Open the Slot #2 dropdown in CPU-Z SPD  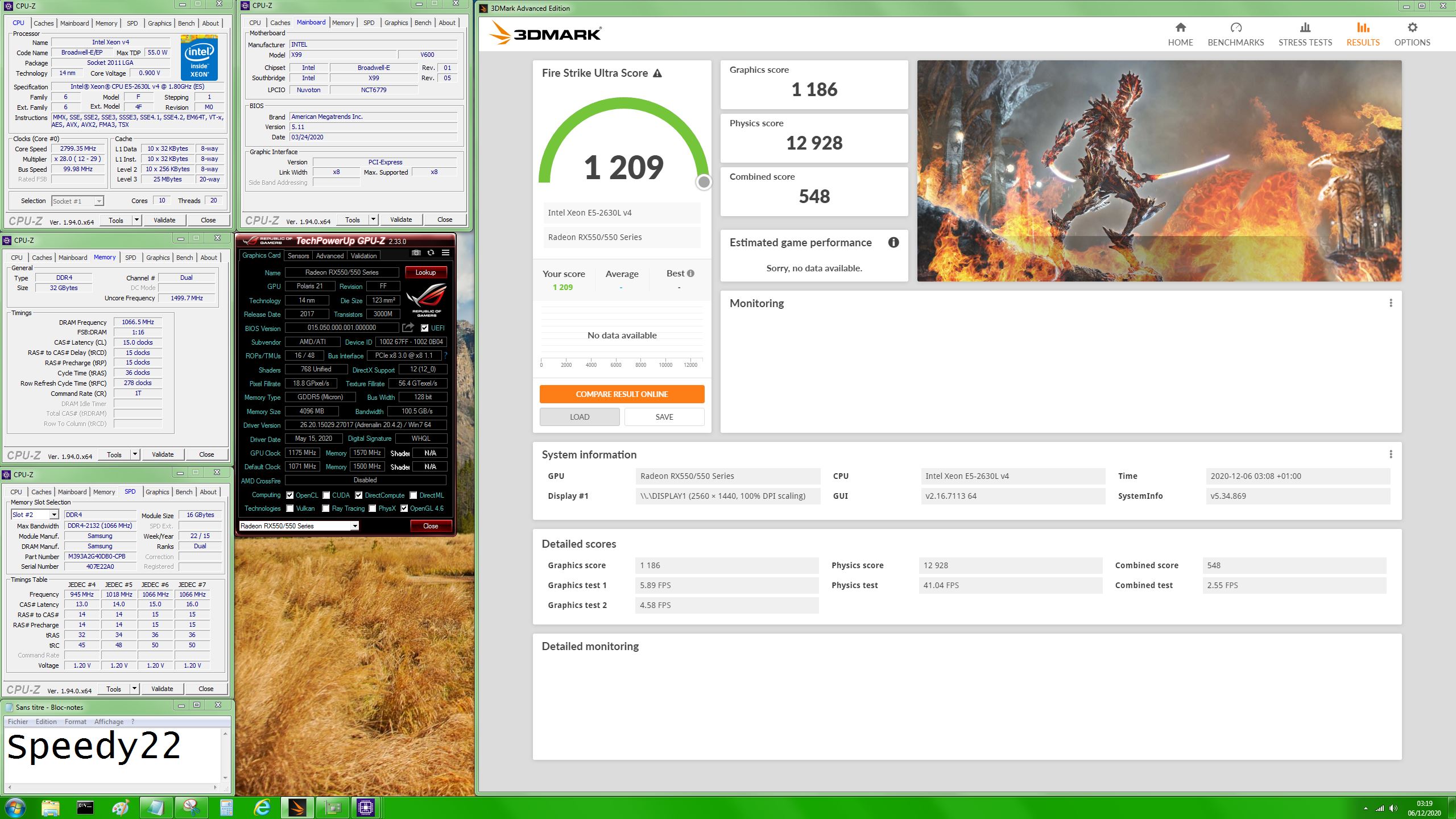tap(35, 515)
